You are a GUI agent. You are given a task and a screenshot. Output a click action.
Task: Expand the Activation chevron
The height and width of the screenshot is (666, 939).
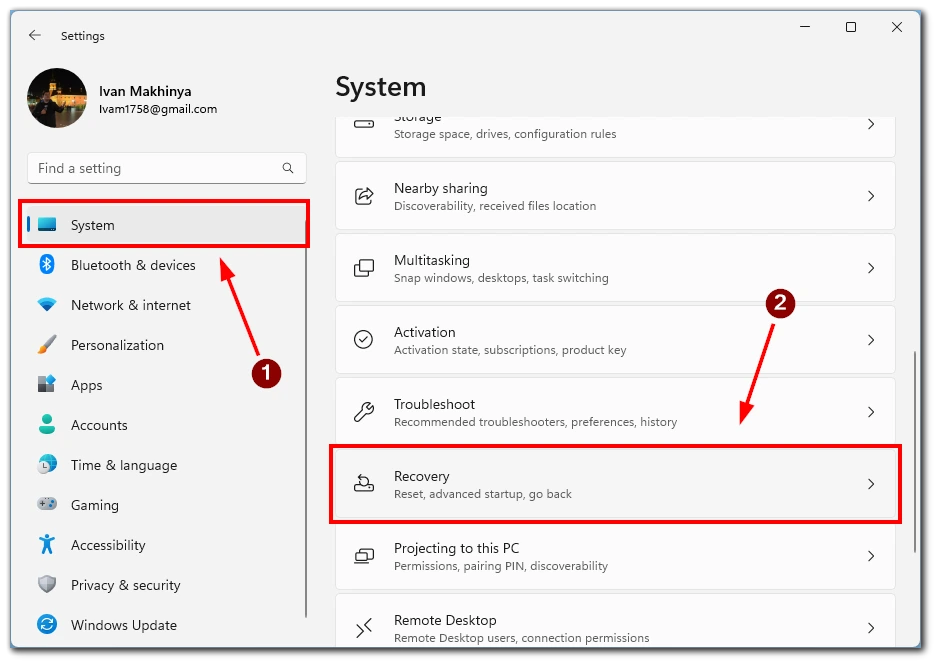coord(871,340)
